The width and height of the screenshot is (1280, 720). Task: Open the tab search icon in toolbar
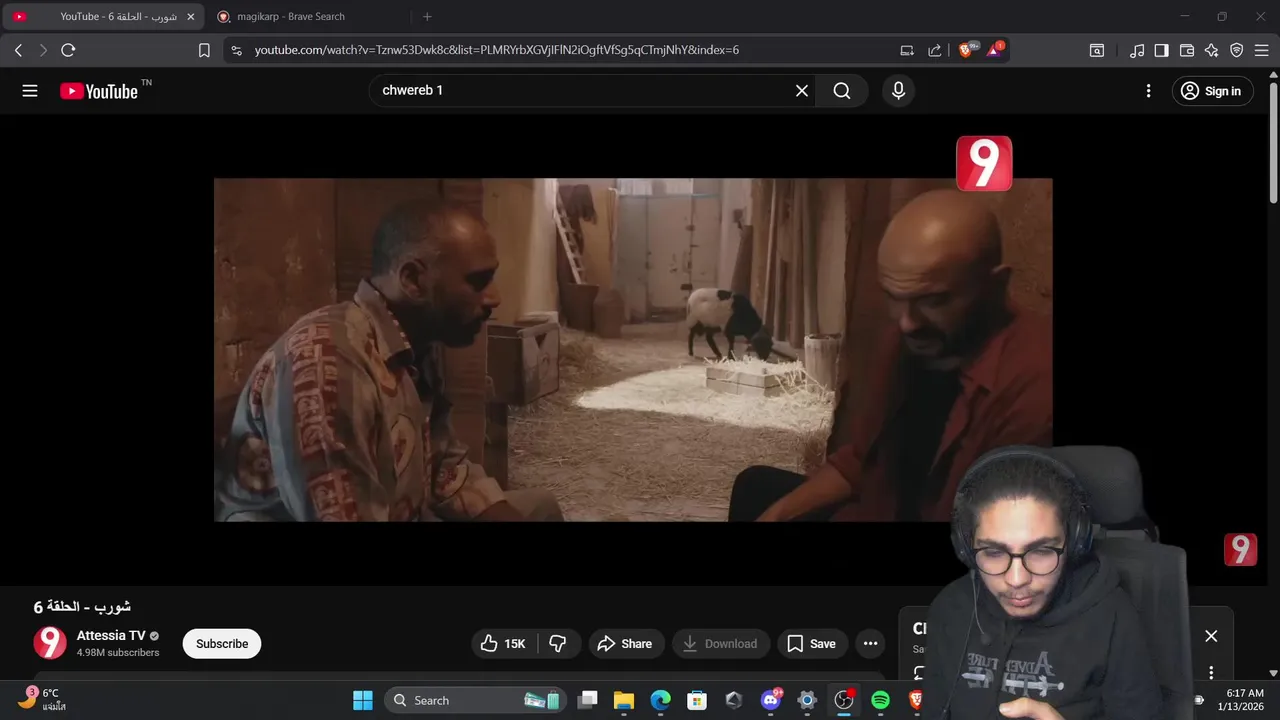pyautogui.click(x=1097, y=50)
